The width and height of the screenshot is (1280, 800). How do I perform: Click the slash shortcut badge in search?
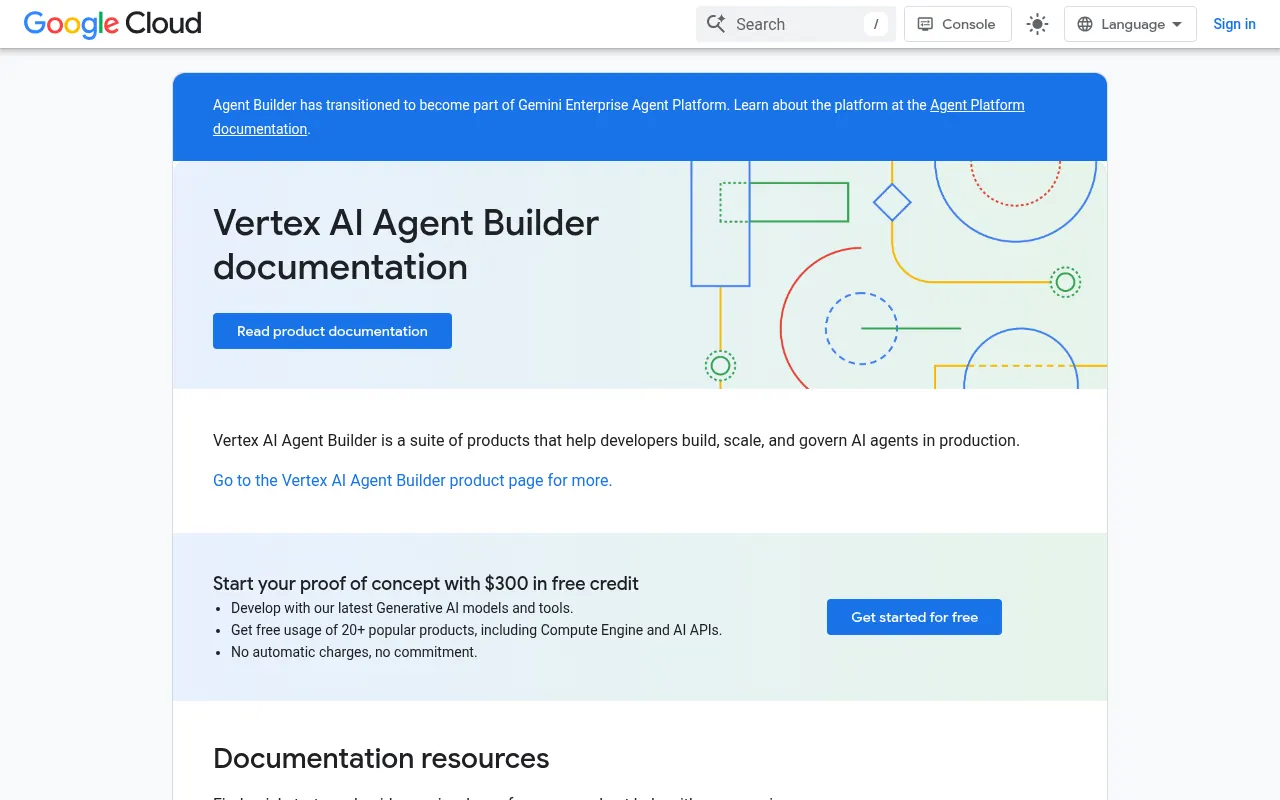[x=876, y=24]
